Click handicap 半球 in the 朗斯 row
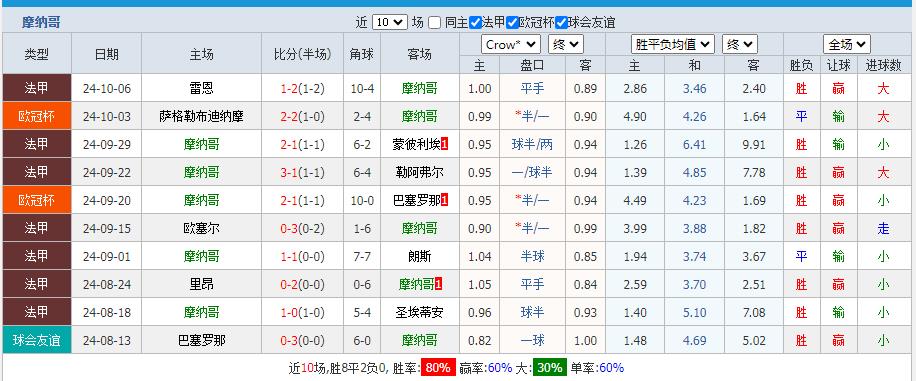This screenshot has height=381, width=916. tap(532, 257)
